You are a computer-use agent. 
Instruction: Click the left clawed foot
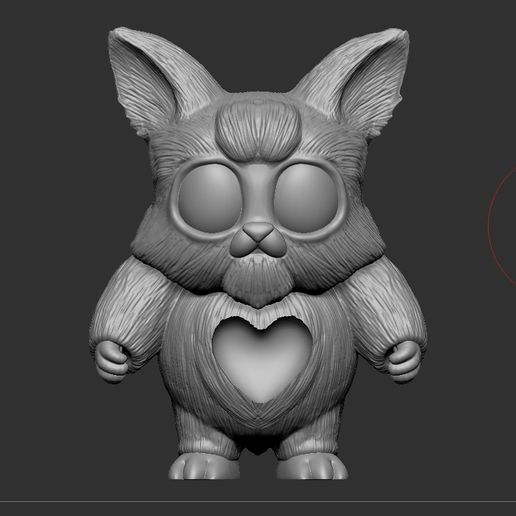tap(203, 467)
